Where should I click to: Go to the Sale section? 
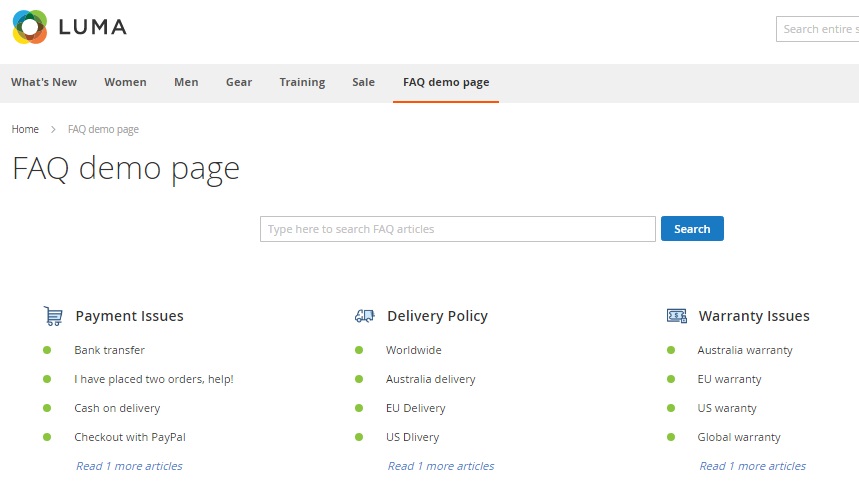click(363, 82)
